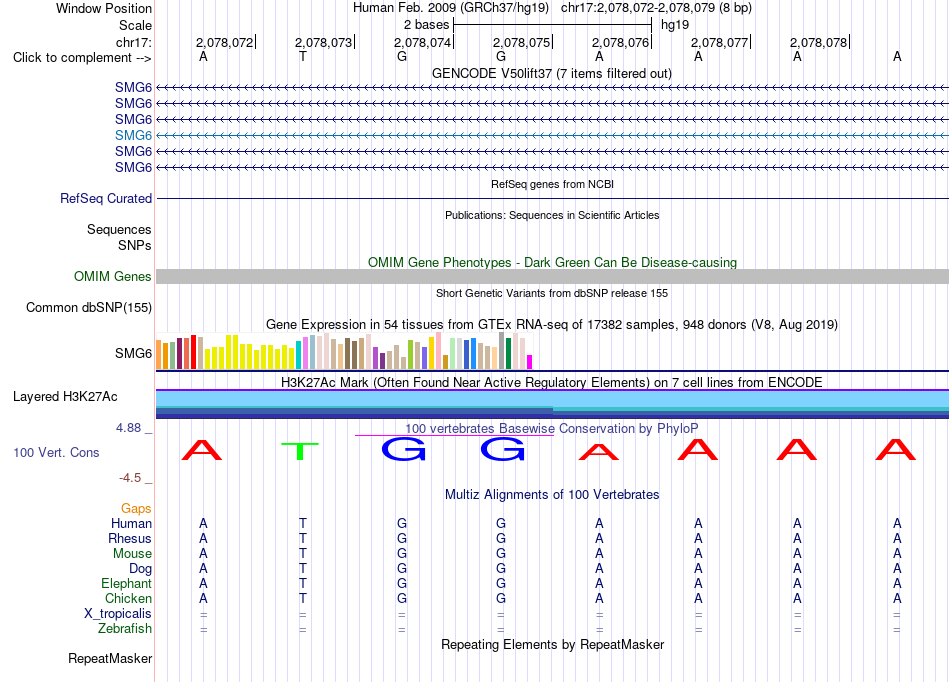Click the chr17:2,078,072-2,078,079 (8 bp) position text
Image resolution: width=950 pixels, height=682 pixels.
656,8
